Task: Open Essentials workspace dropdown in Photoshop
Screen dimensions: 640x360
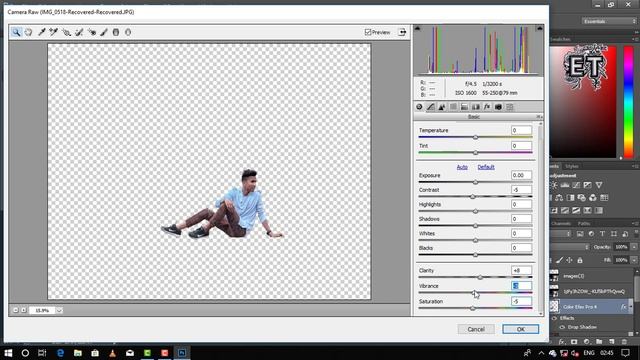Action: pos(609,21)
